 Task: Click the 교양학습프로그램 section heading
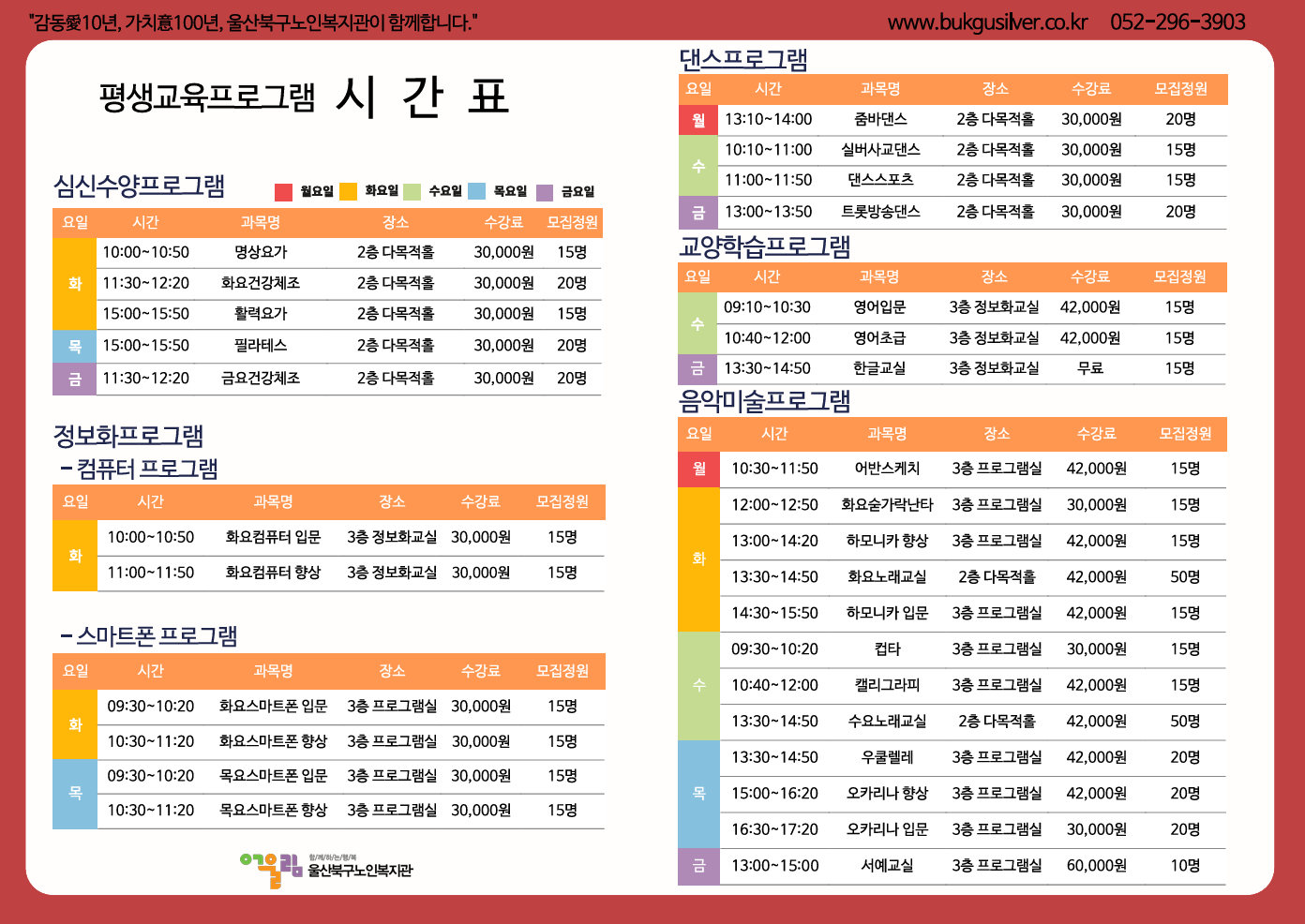pyautogui.click(x=765, y=246)
